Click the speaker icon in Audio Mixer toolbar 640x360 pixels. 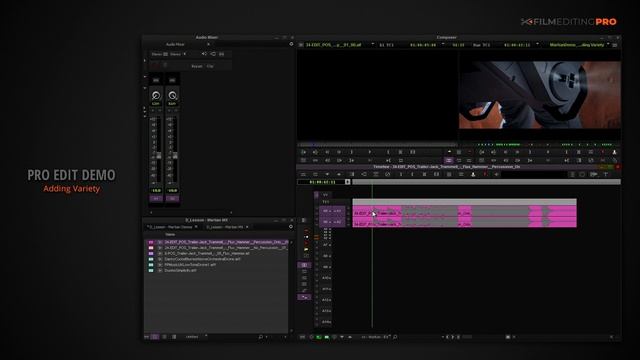(204, 54)
